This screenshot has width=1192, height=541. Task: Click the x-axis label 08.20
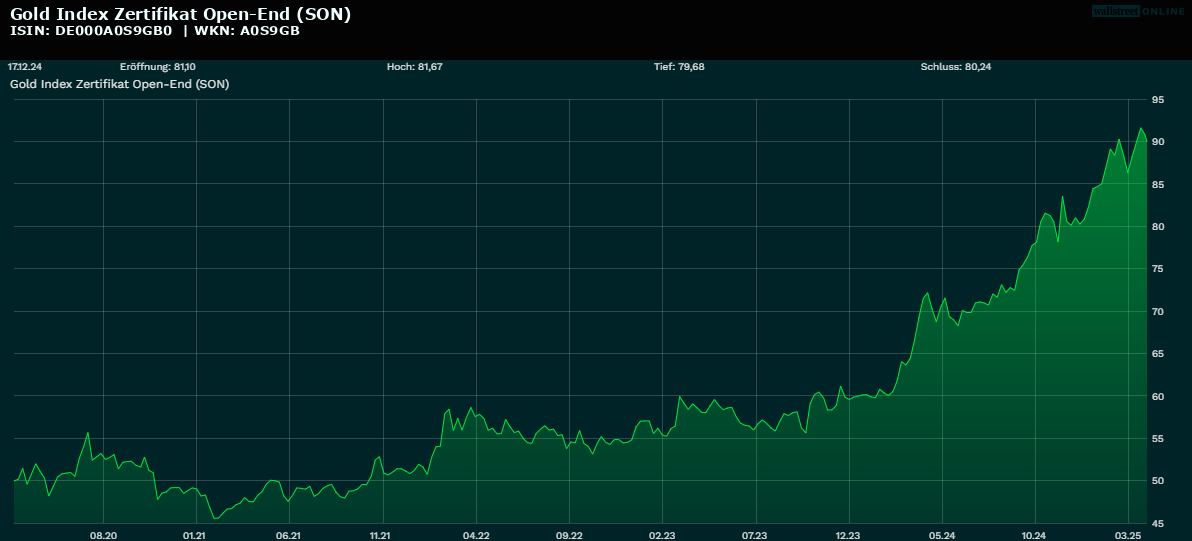pos(103,535)
